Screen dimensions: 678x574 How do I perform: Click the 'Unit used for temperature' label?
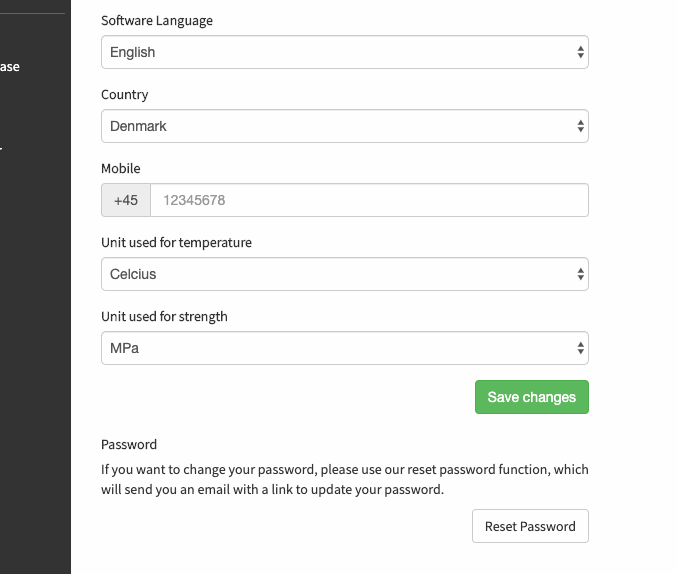(176, 243)
